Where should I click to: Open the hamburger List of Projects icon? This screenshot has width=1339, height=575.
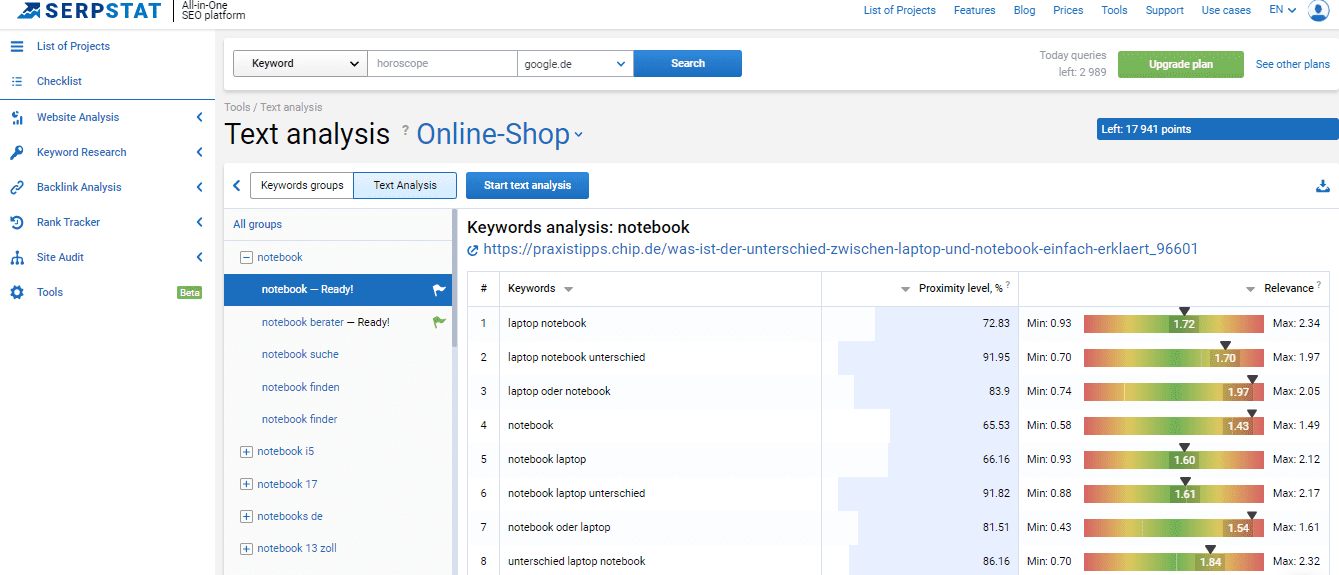[x=17, y=46]
